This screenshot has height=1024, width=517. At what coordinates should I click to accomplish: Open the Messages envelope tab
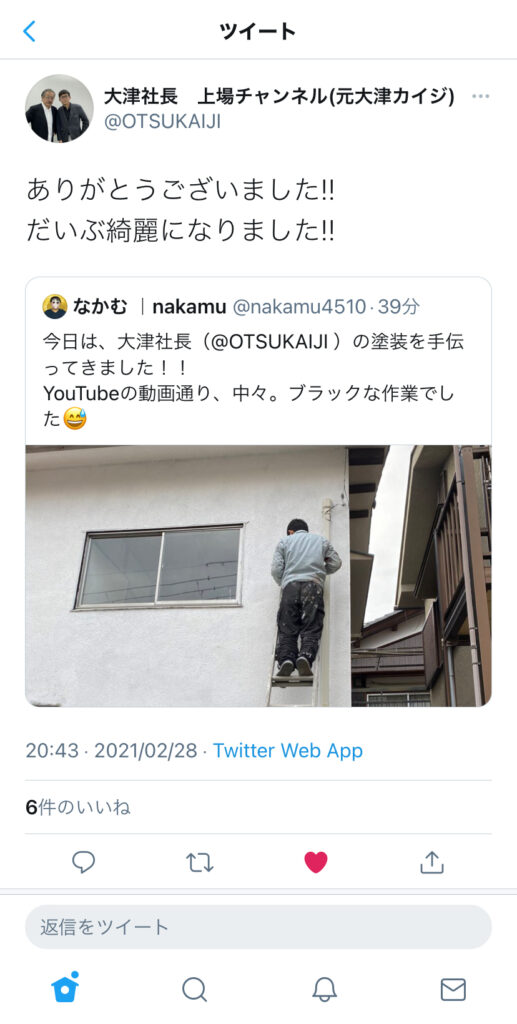(x=453, y=989)
